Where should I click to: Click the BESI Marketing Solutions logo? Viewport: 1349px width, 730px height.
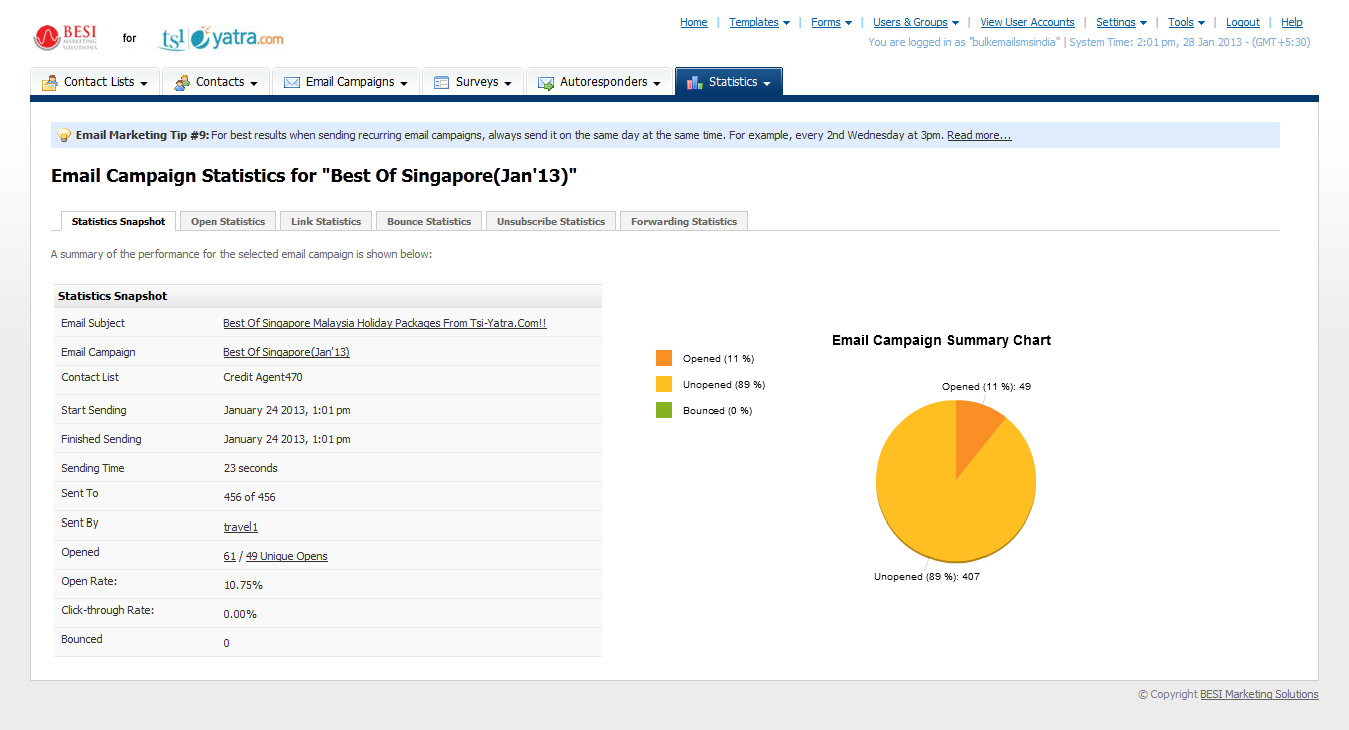coord(66,38)
